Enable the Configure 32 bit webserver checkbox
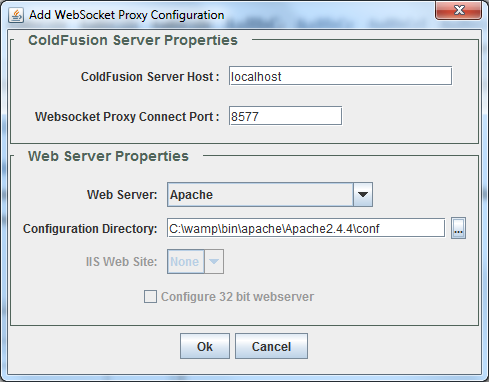 (x=150, y=297)
